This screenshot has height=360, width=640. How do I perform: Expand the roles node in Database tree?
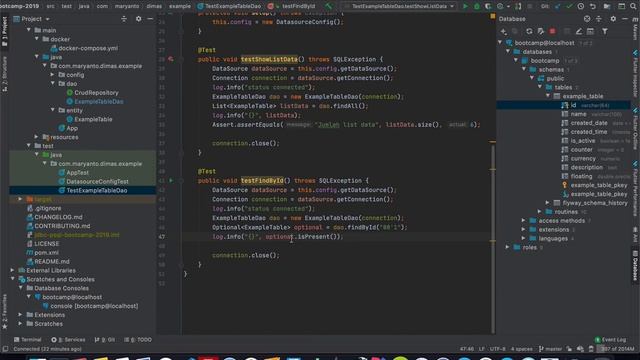[508, 247]
